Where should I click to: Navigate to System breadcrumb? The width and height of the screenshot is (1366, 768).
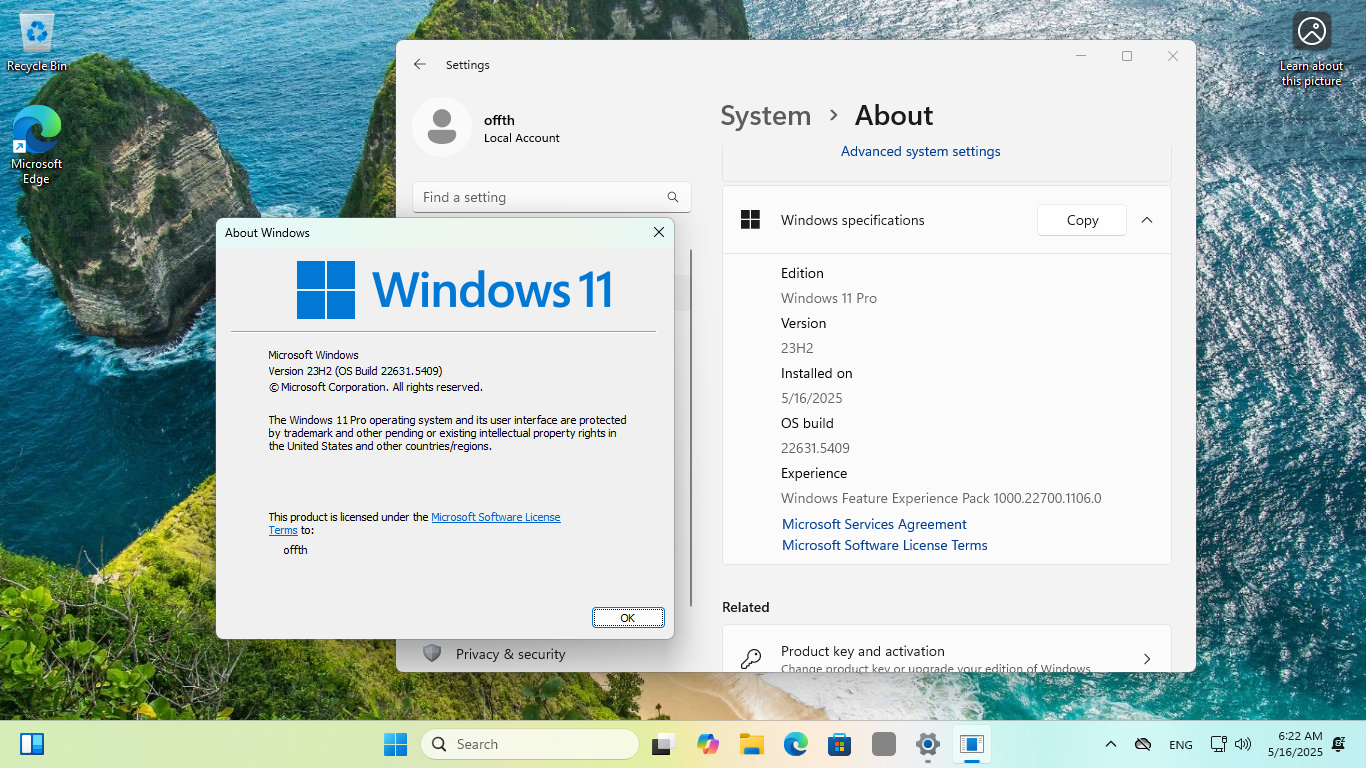click(x=766, y=116)
